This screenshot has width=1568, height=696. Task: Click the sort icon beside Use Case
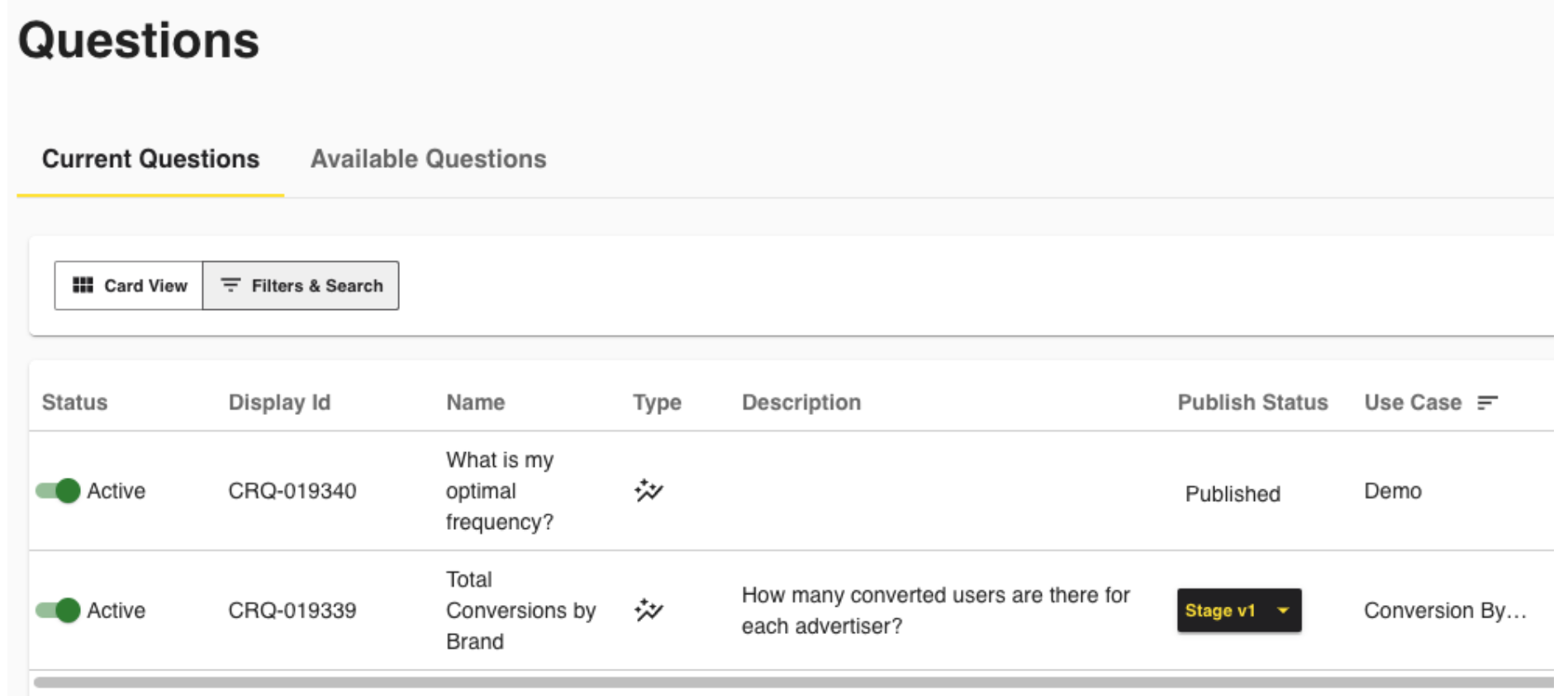click(x=1487, y=403)
